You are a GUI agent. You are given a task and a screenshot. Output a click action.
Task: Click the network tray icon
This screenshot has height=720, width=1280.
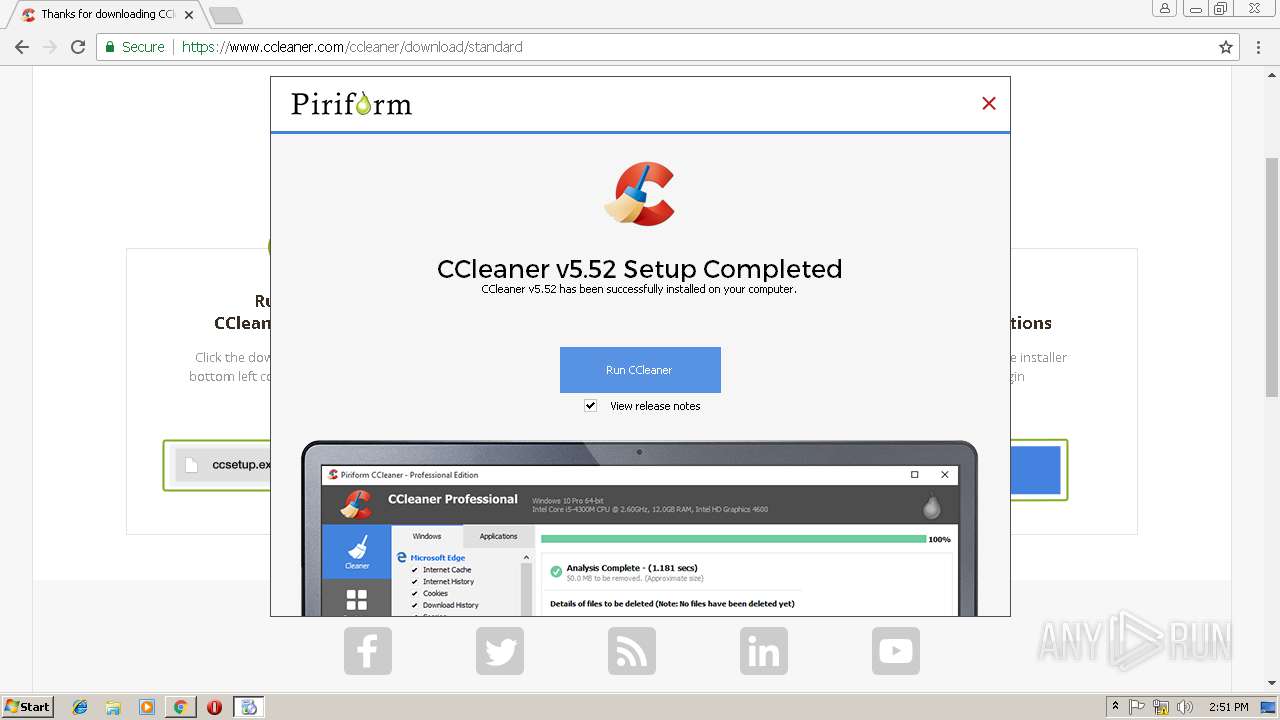1161,707
